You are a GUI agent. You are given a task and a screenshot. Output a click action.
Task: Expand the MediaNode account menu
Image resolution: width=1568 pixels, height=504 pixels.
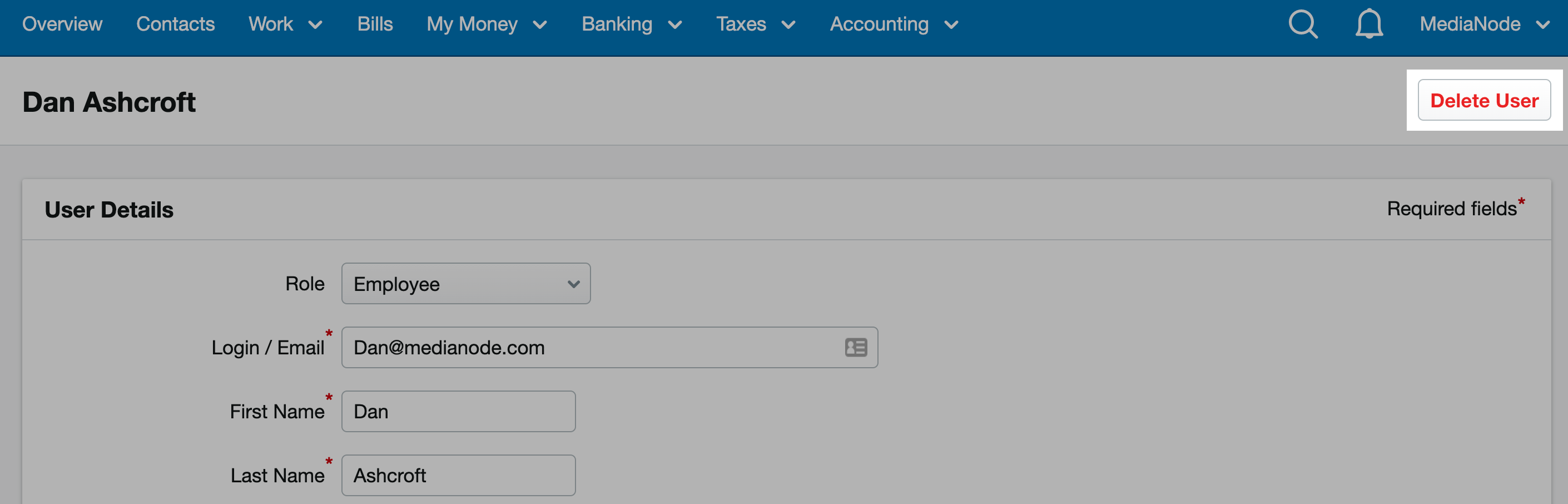point(1471,24)
